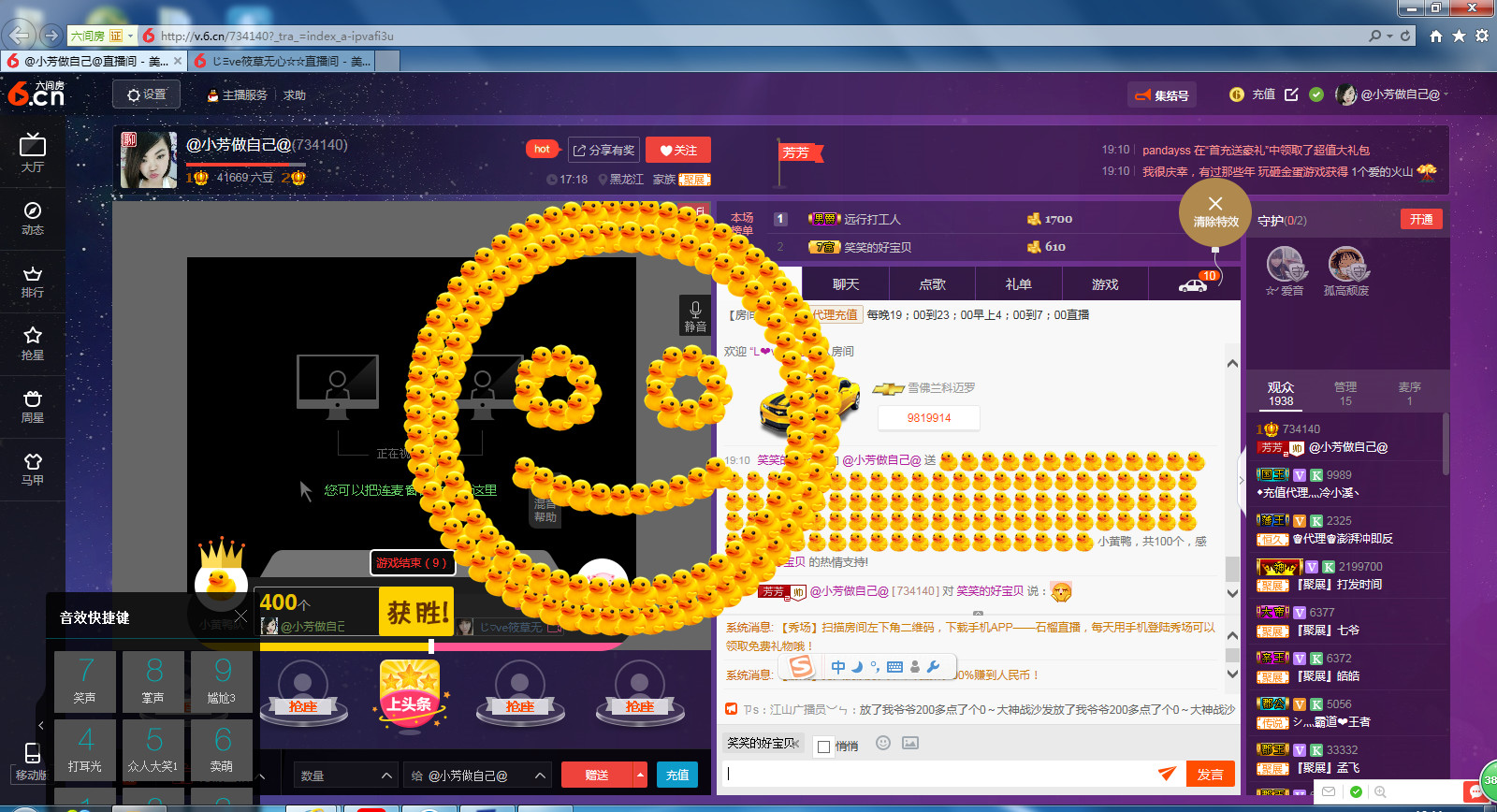Click the browser favorites star icon
This screenshot has height=812, width=1497.
point(1459,36)
